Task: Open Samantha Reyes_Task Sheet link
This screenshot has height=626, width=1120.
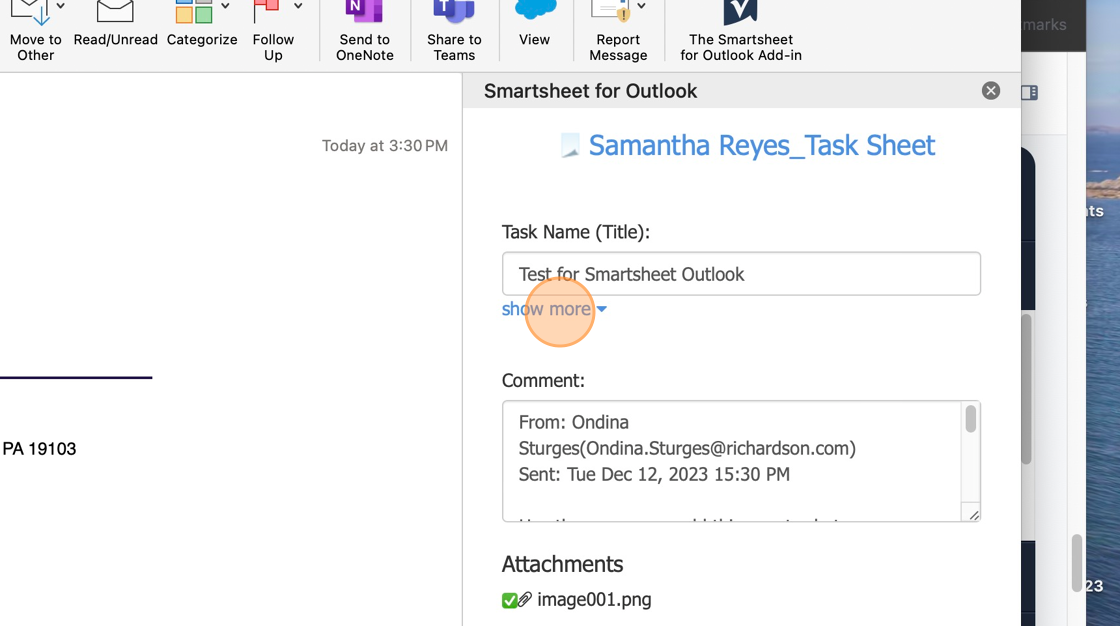Action: pos(761,146)
